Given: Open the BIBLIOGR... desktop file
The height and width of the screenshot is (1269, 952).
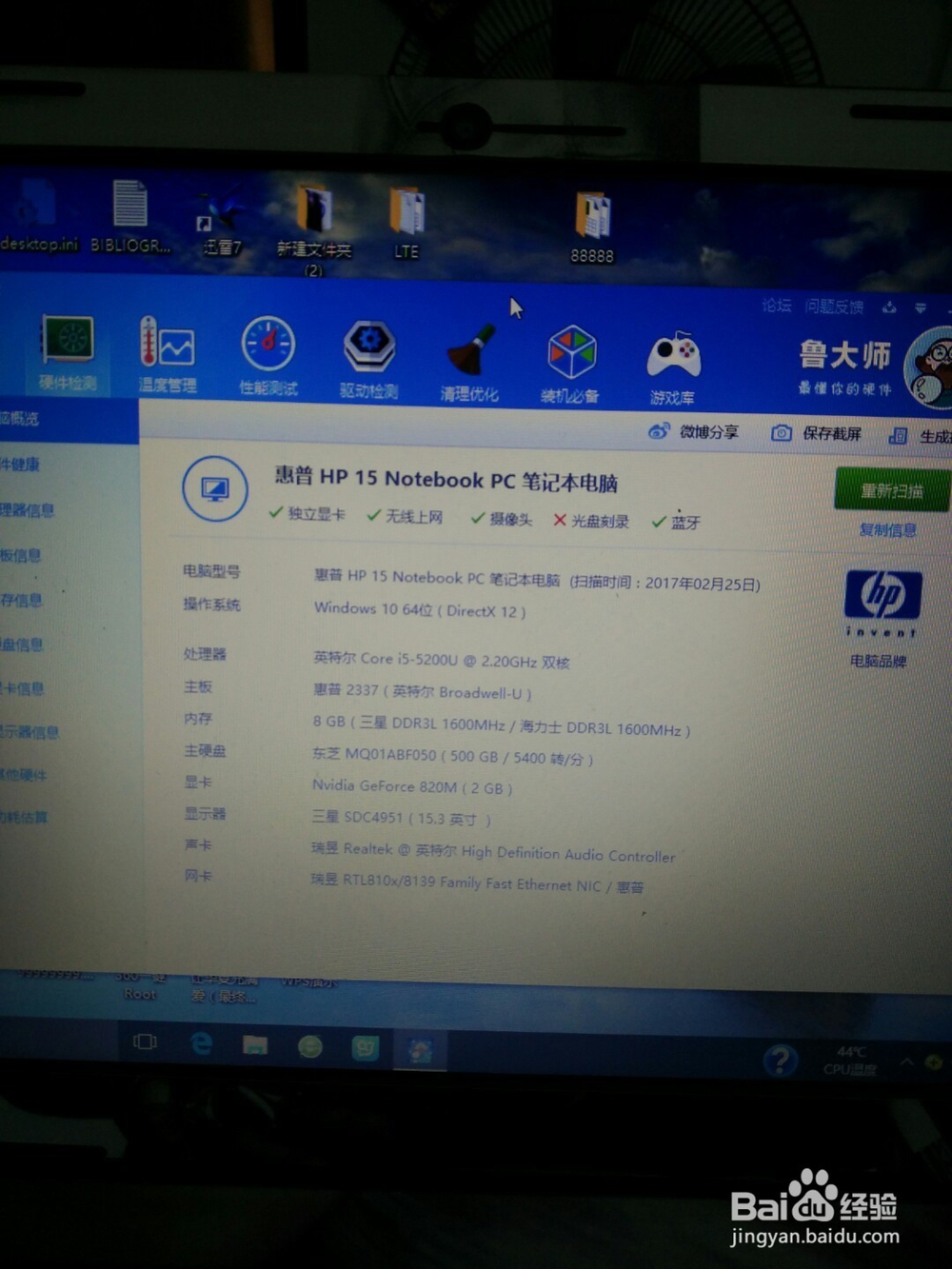Looking at the screenshot, I should 130,216.
